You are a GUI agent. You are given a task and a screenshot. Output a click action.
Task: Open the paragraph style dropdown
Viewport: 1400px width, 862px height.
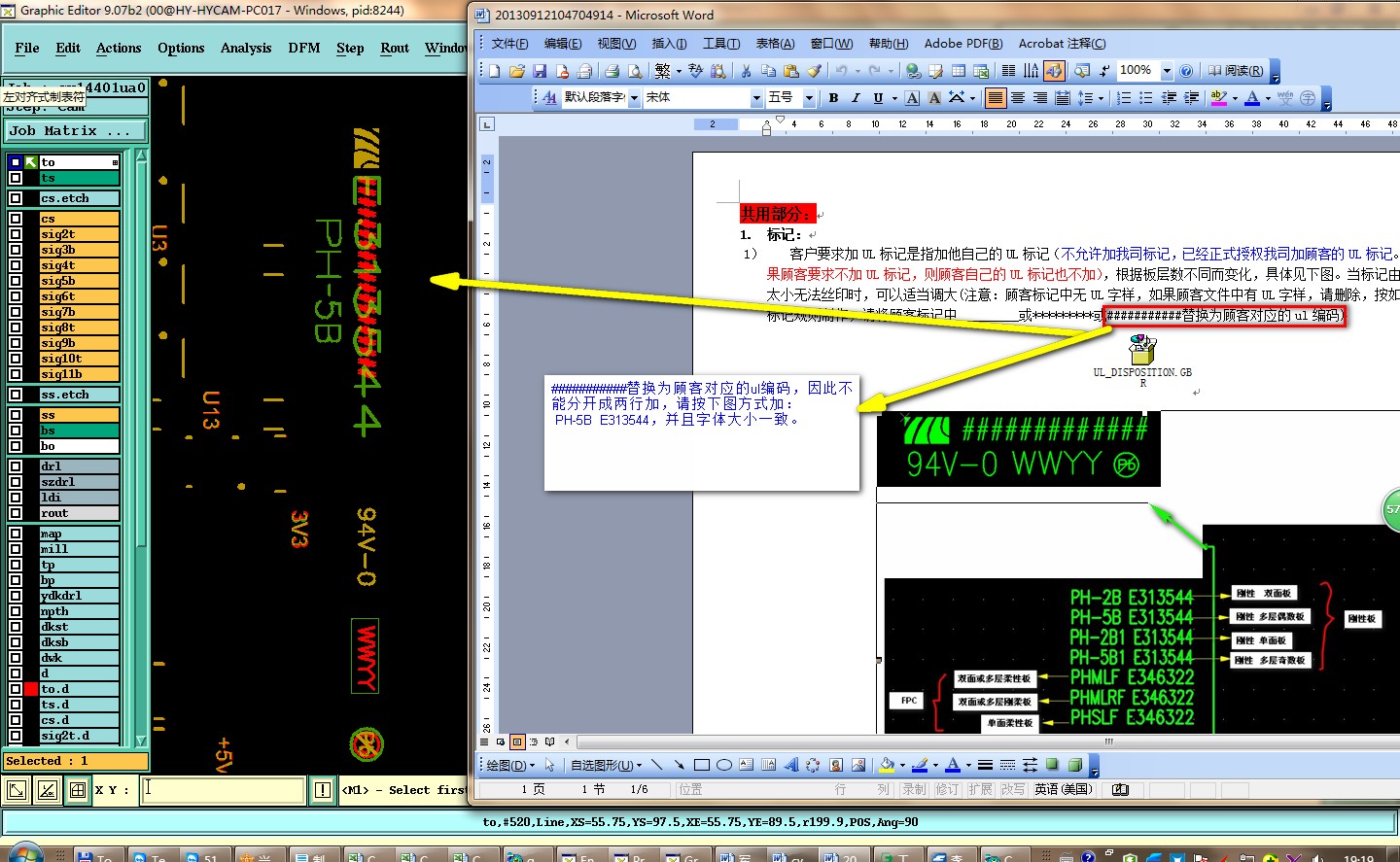pyautogui.click(x=634, y=98)
